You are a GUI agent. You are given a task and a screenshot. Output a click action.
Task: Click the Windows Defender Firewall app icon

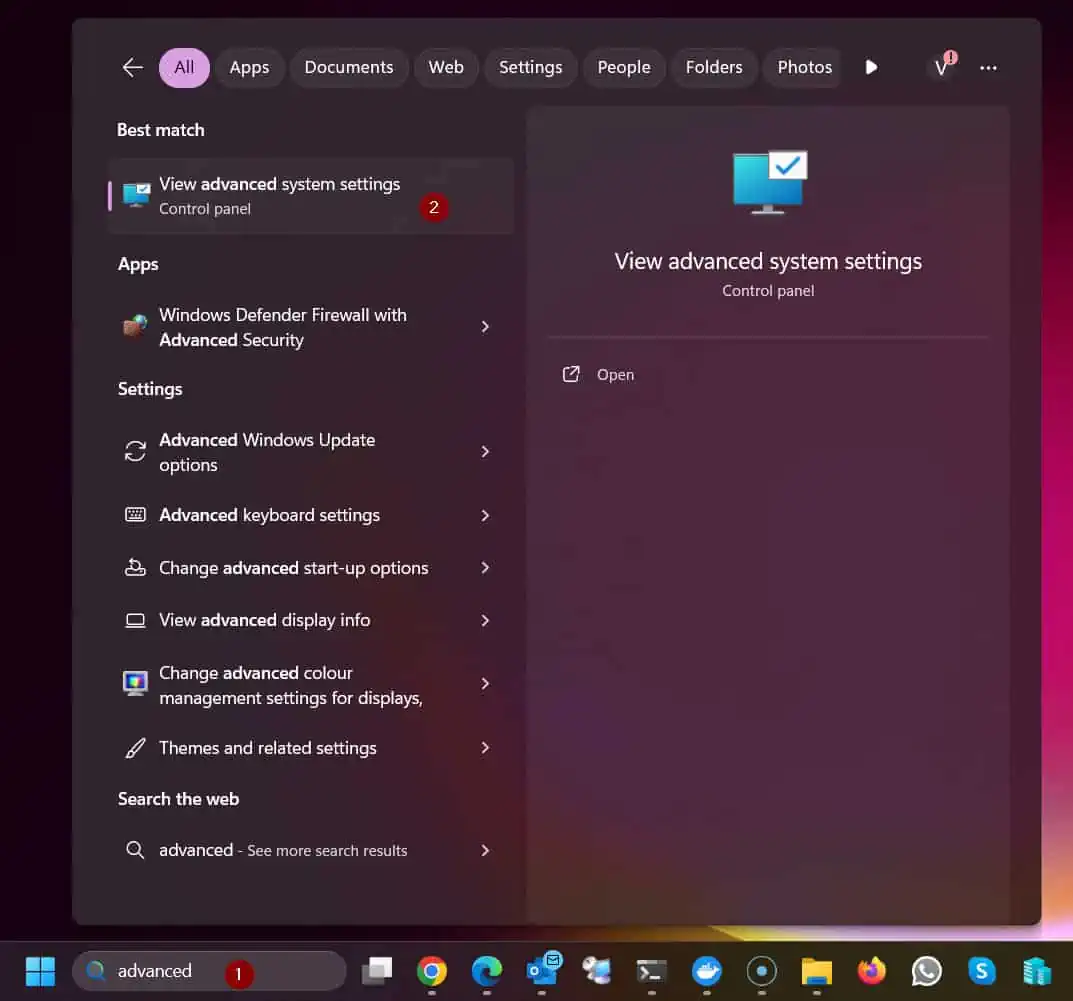[x=135, y=326]
